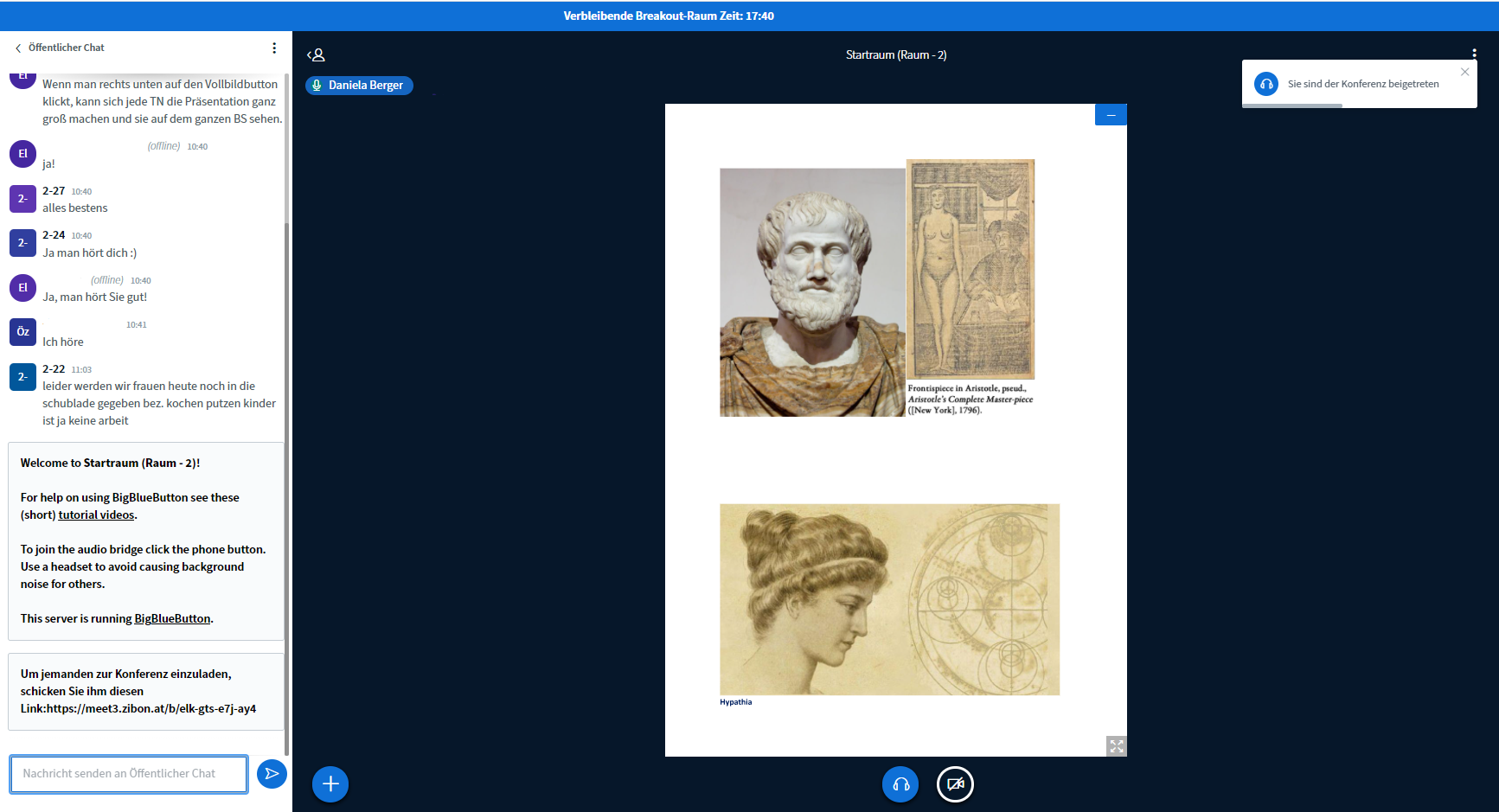1499x812 pixels.
Task: Click the 'Ja man hört dich :)' message
Action: point(90,253)
